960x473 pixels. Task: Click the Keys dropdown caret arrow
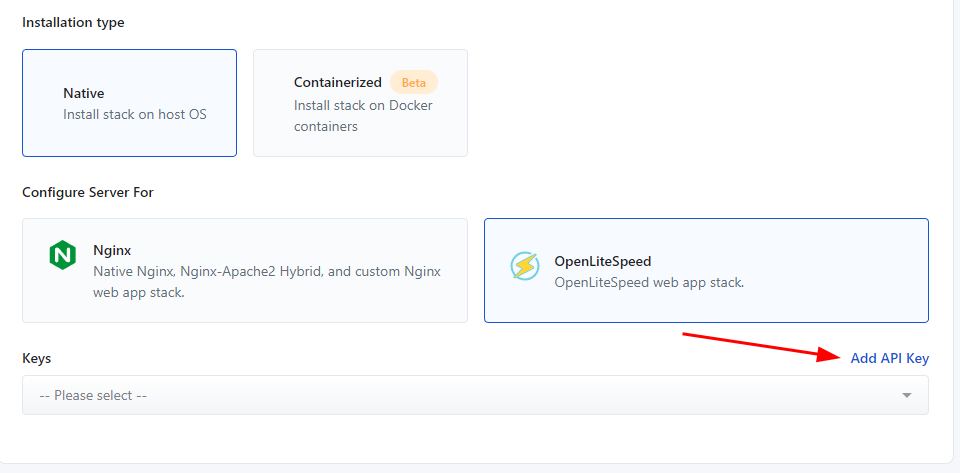pyautogui.click(x=906, y=395)
